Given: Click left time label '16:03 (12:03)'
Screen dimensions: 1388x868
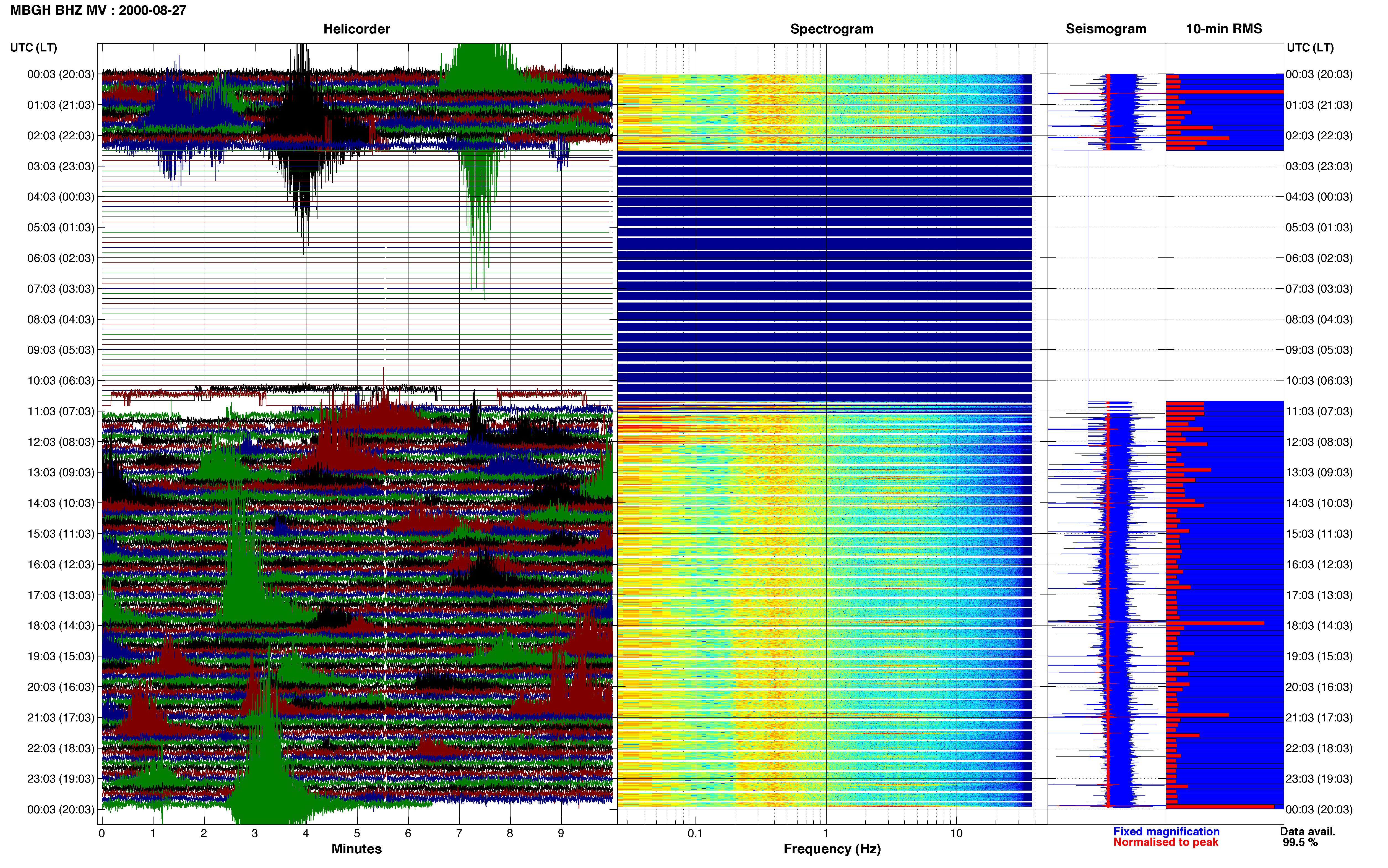Looking at the screenshot, I should pyautogui.click(x=61, y=564).
